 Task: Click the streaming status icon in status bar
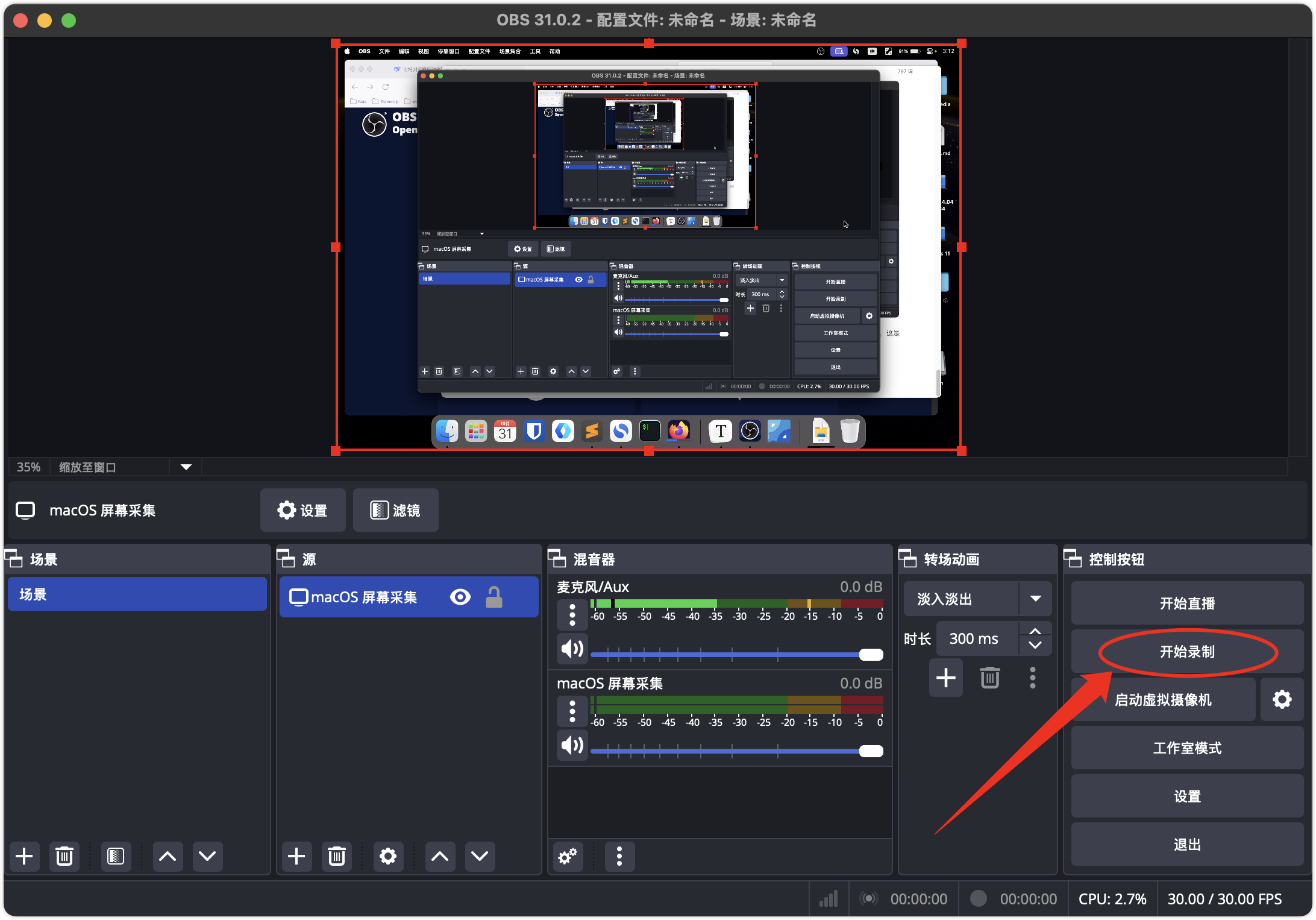point(869,899)
